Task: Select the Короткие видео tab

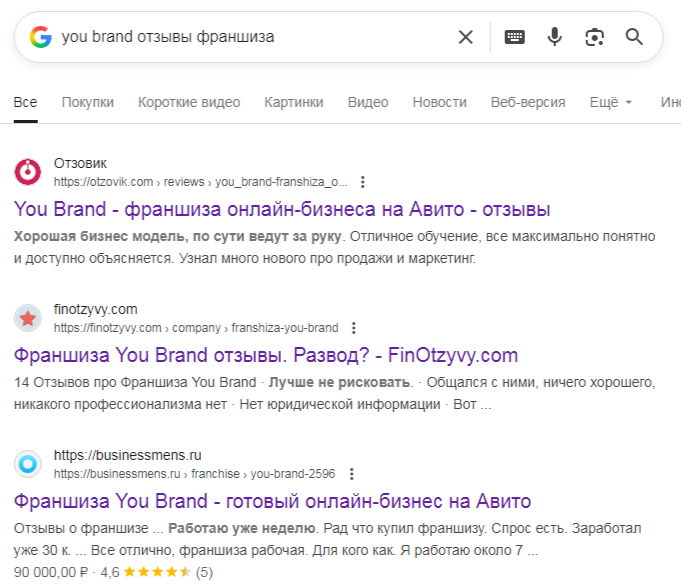Action: coord(189,102)
